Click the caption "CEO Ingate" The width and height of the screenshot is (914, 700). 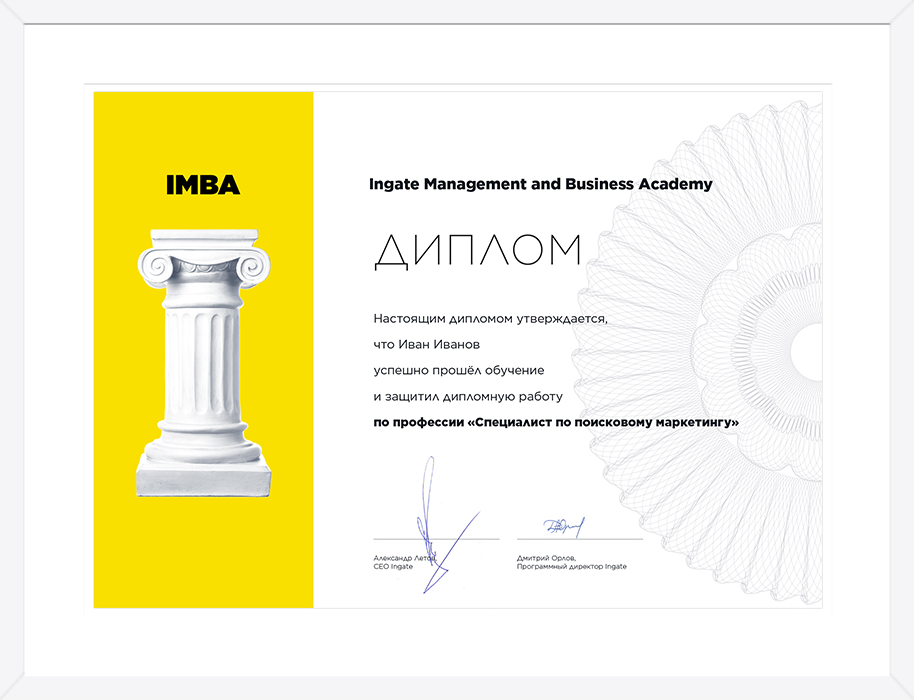393,567
